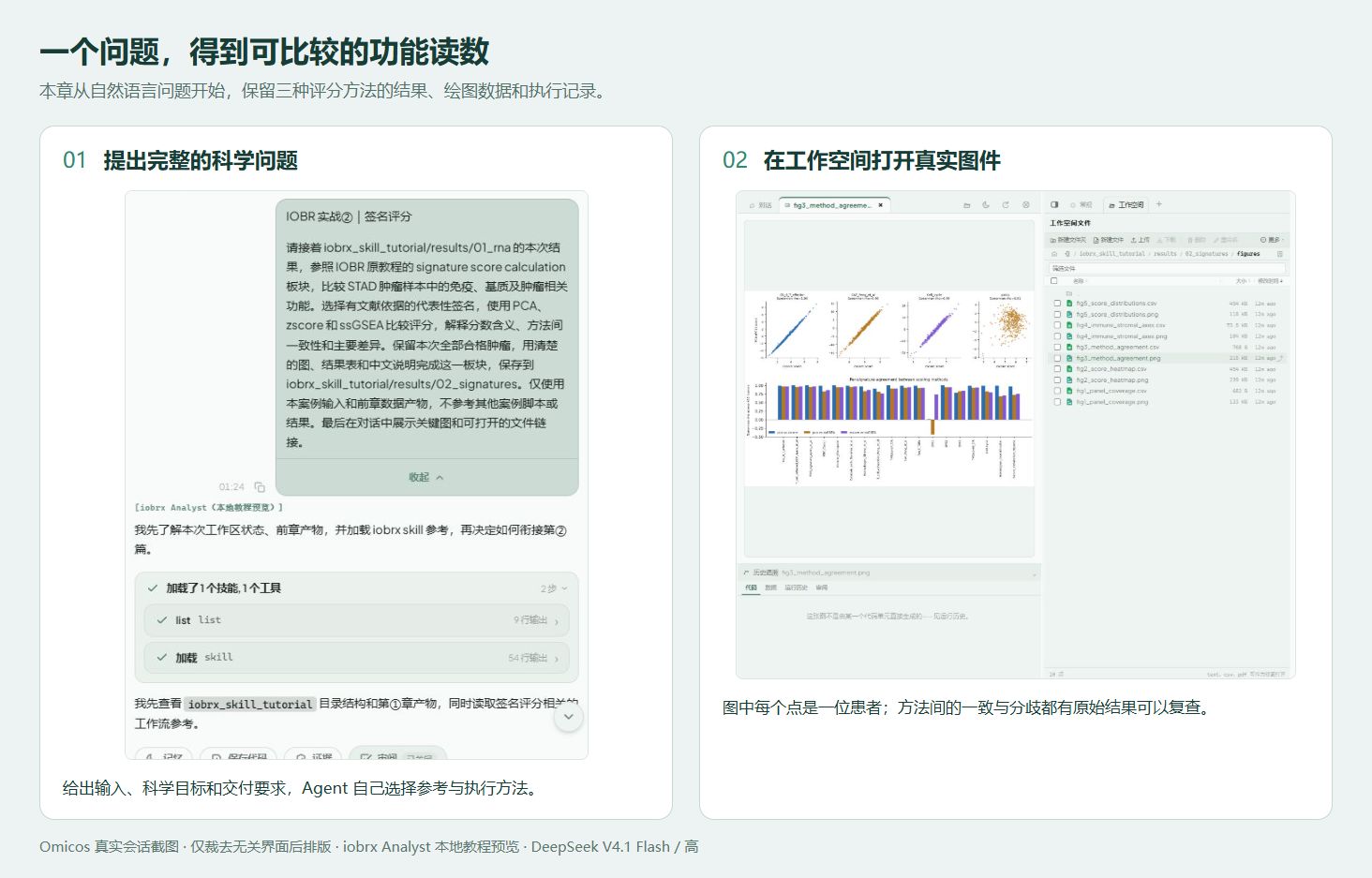Expand the 2步 steps dropdown
1372x878 pixels.
(554, 588)
